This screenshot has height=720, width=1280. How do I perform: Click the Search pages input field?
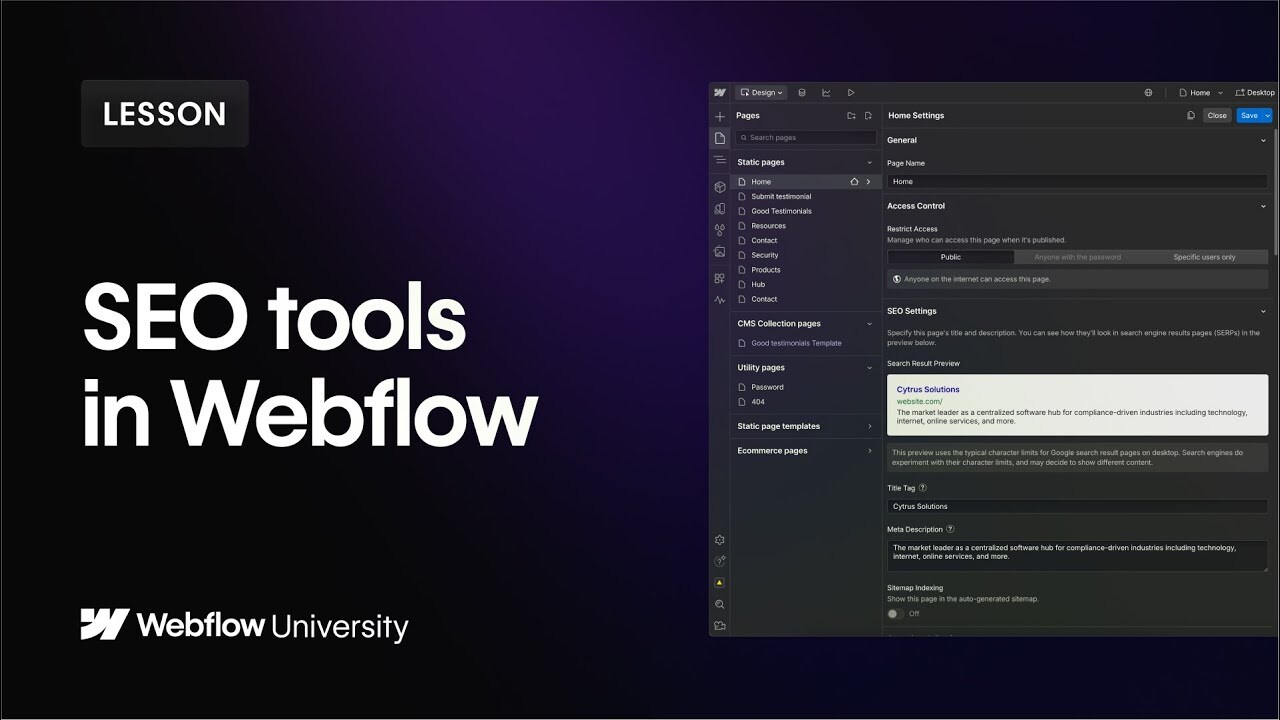pos(805,137)
